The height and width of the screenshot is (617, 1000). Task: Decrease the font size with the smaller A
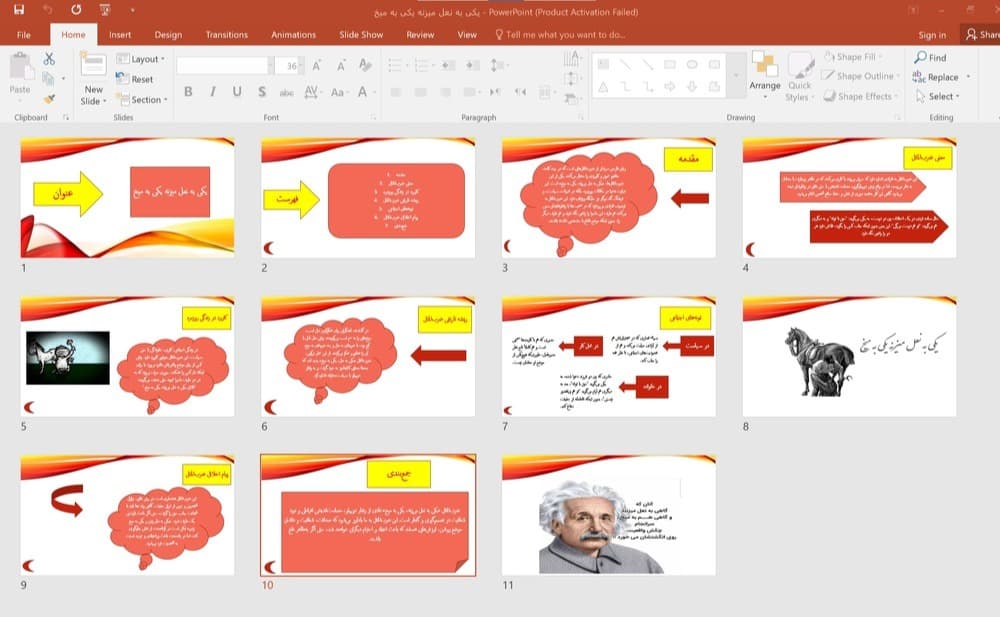tap(341, 65)
